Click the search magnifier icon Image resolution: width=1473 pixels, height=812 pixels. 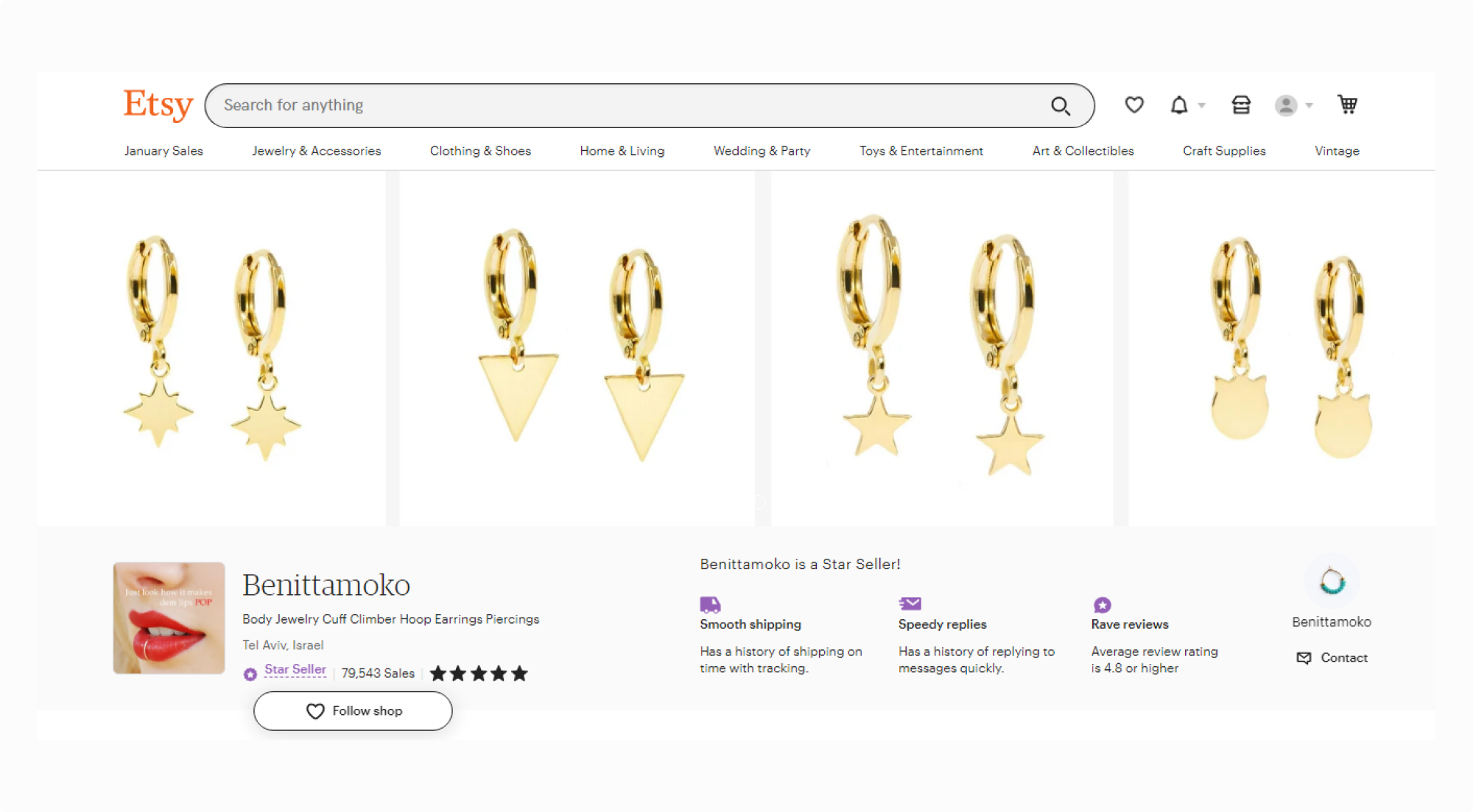pos(1060,106)
